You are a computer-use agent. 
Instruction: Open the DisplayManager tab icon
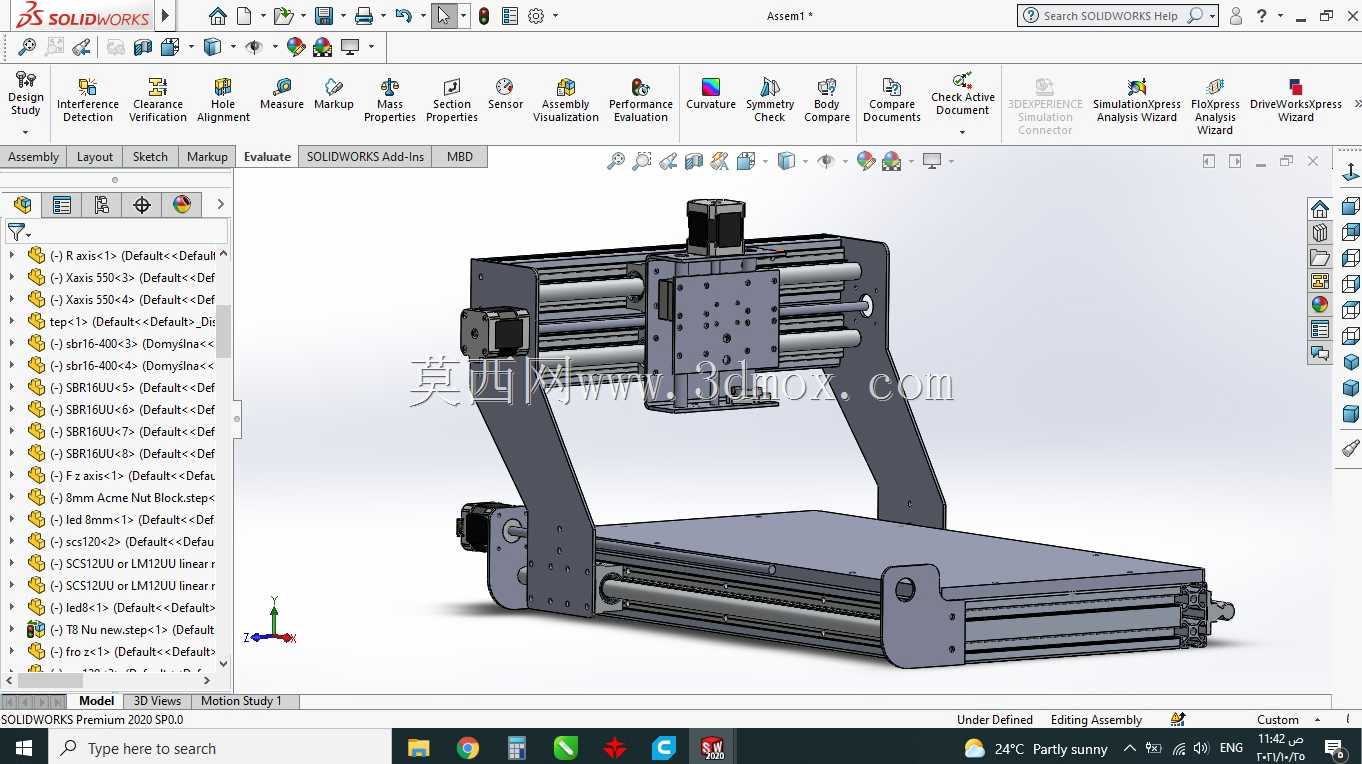click(x=182, y=205)
